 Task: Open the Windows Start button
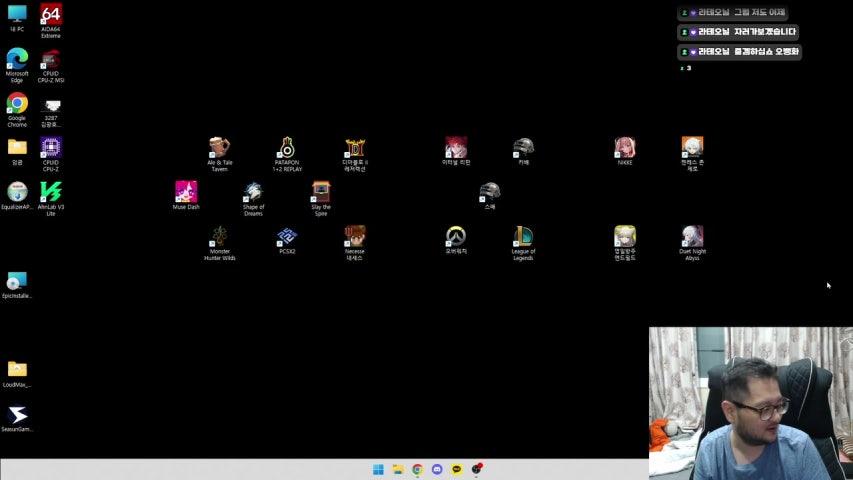378,469
